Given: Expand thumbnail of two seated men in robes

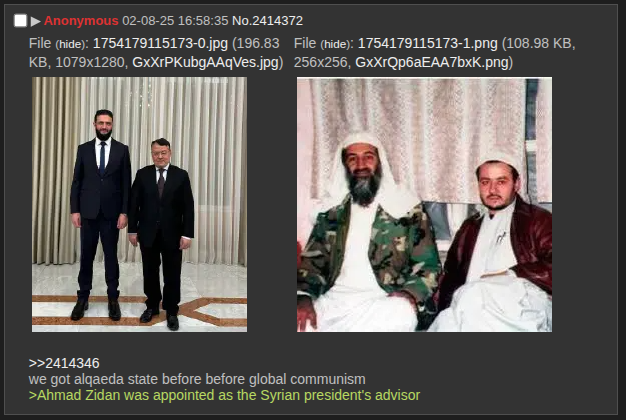Looking at the screenshot, I should (424, 204).
